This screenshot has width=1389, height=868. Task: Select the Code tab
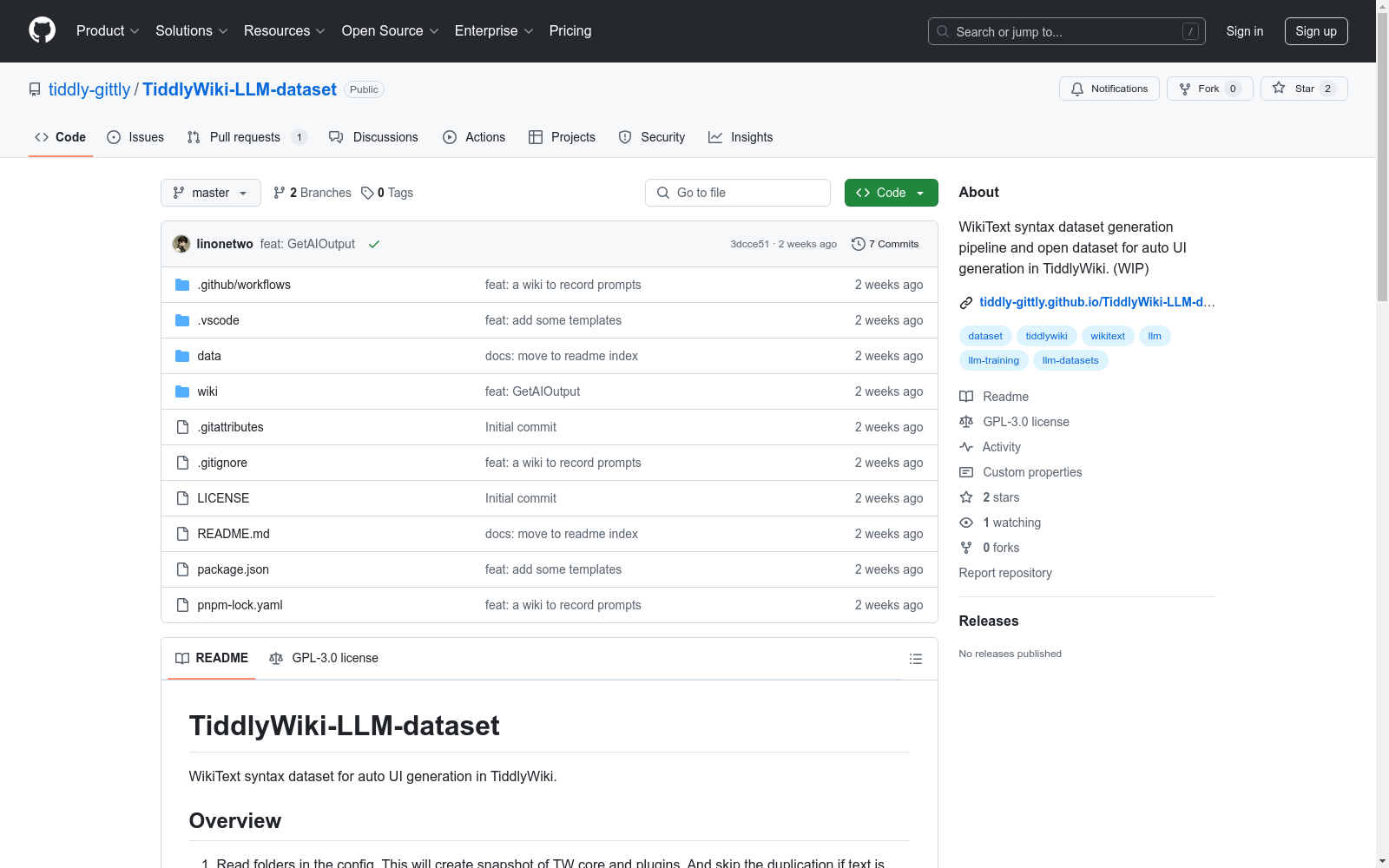tap(61, 137)
